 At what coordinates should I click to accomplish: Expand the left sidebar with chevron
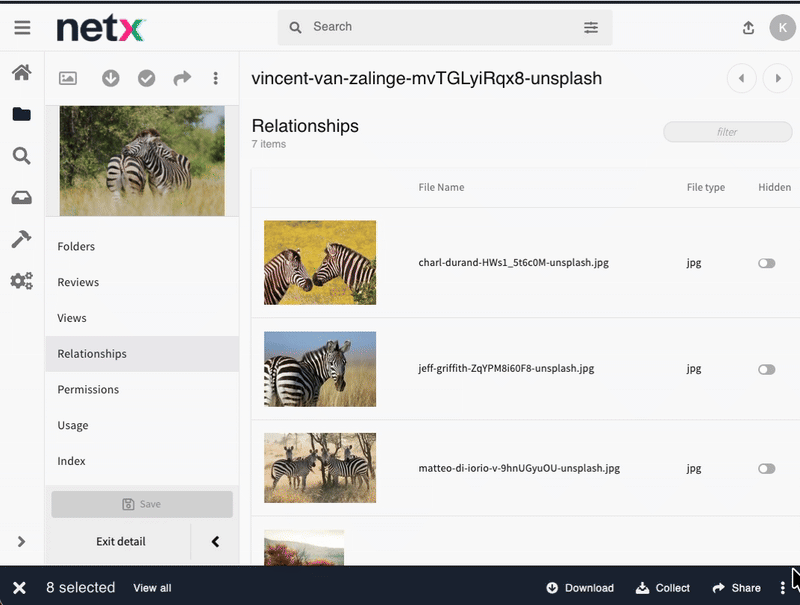coord(21,542)
